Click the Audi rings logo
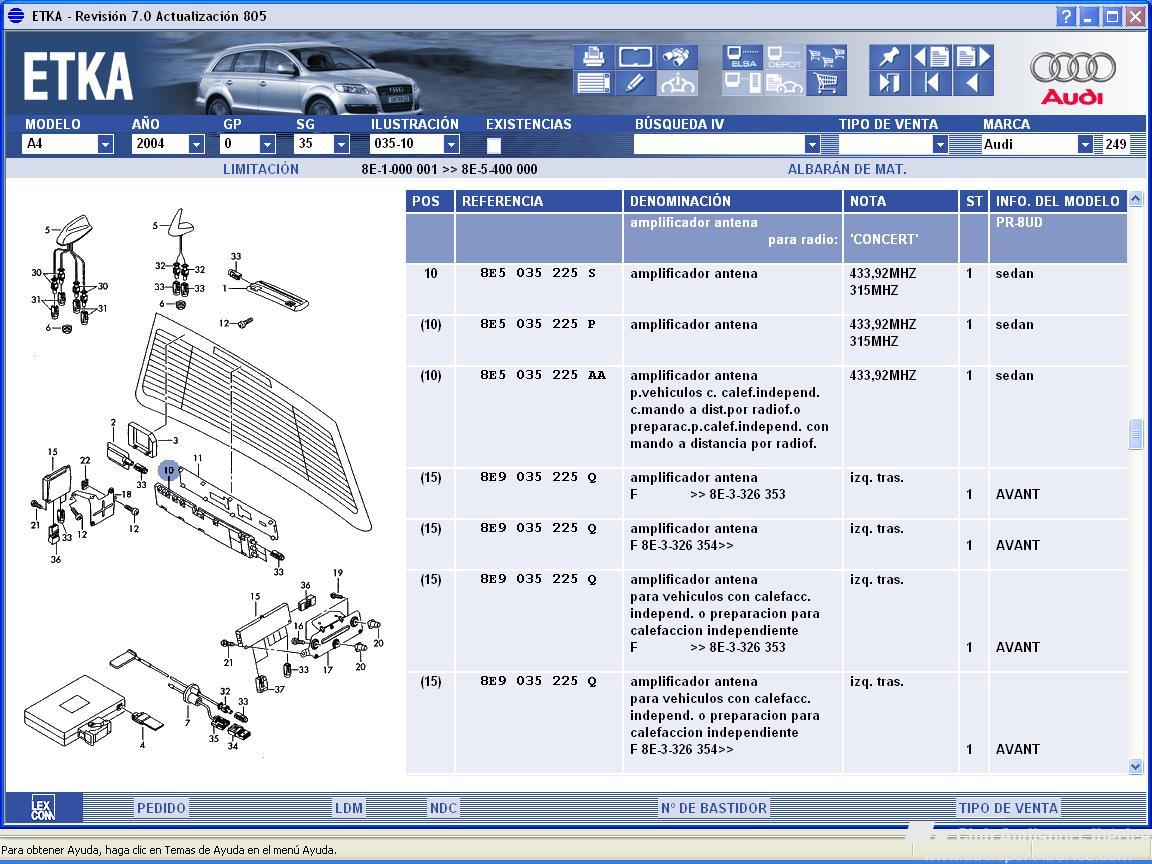The image size is (1152, 864). pos(1073,68)
